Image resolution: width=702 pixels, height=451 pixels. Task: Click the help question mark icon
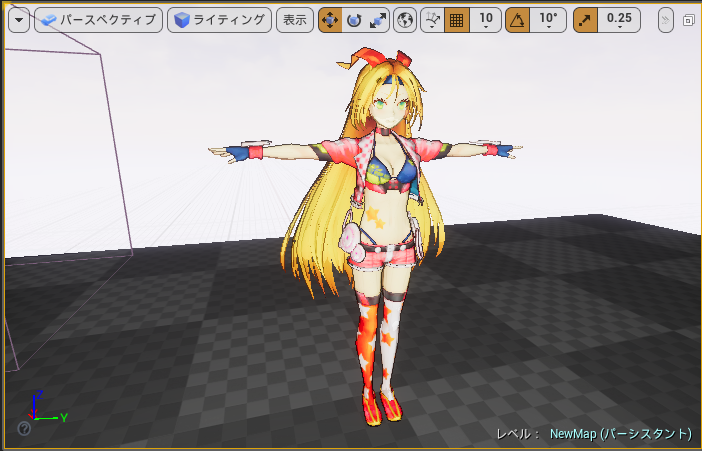(x=24, y=428)
